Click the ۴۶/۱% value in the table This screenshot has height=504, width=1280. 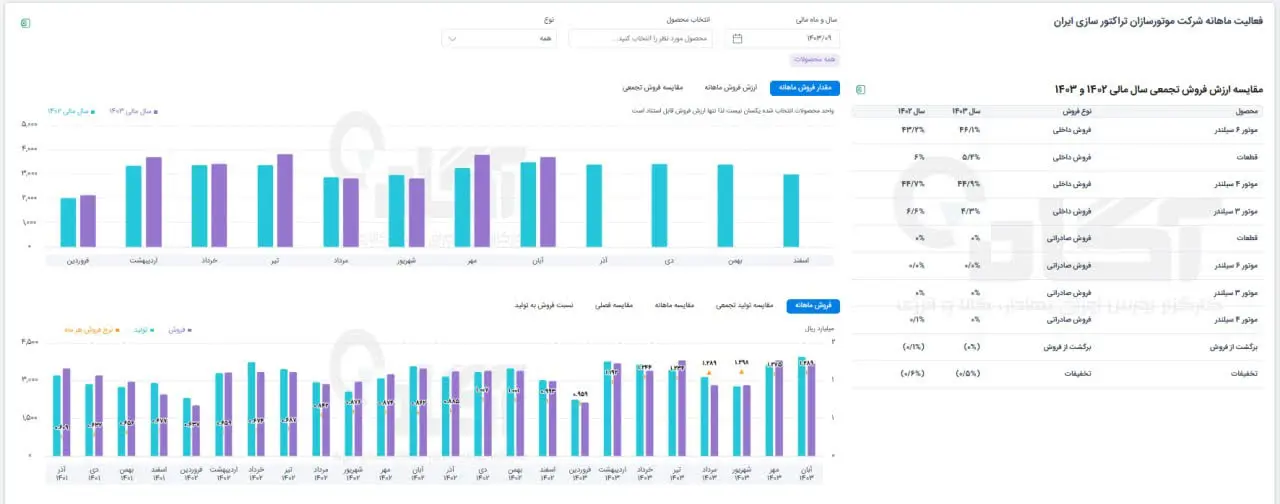pyautogui.click(x=969, y=130)
